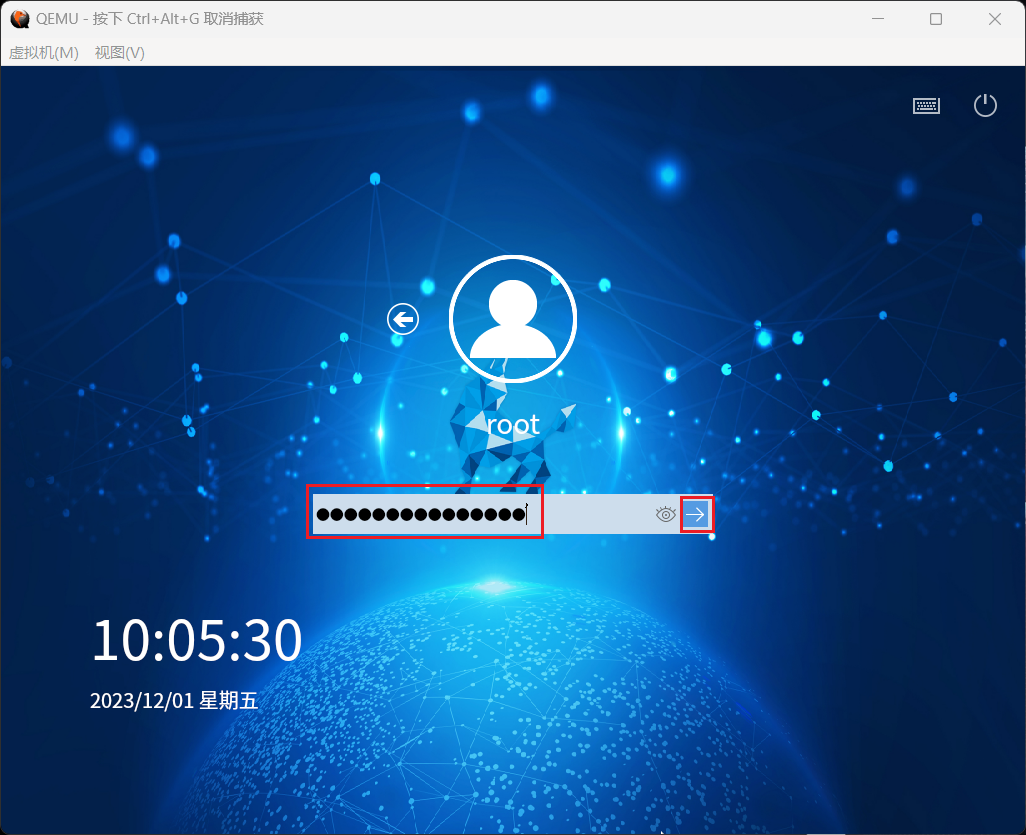Click the 10:05:30 clock display
This screenshot has height=835, width=1026.
[x=197, y=640]
